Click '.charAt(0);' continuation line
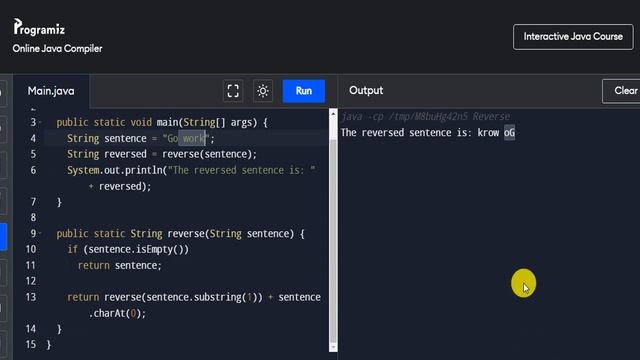The height and width of the screenshot is (360, 640). (117, 313)
